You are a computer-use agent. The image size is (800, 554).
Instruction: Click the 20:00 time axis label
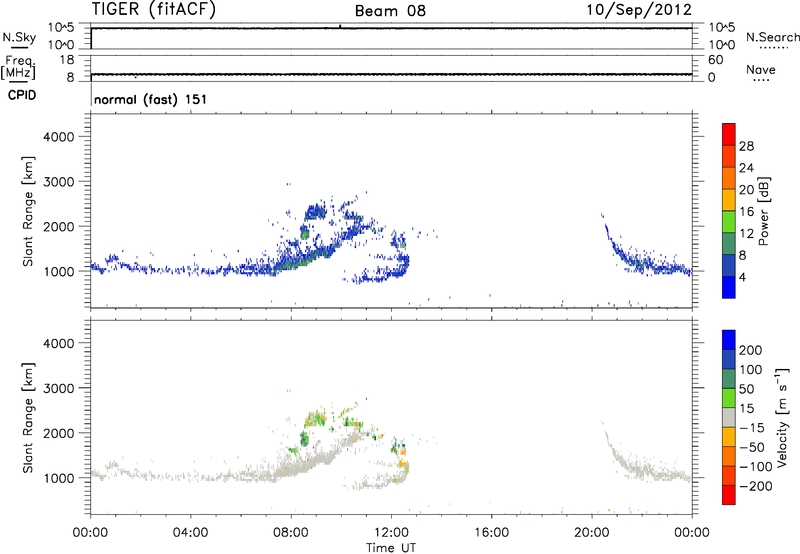[592, 533]
